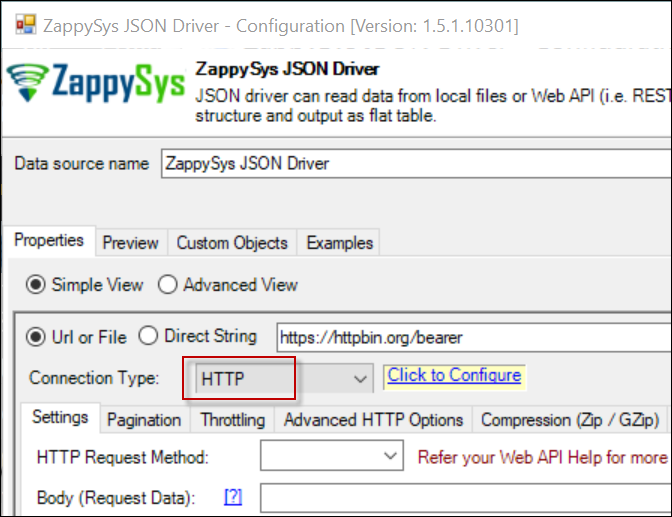Select the Settings sub-tab
This screenshot has width=672, height=517.
pyautogui.click(x=60, y=418)
